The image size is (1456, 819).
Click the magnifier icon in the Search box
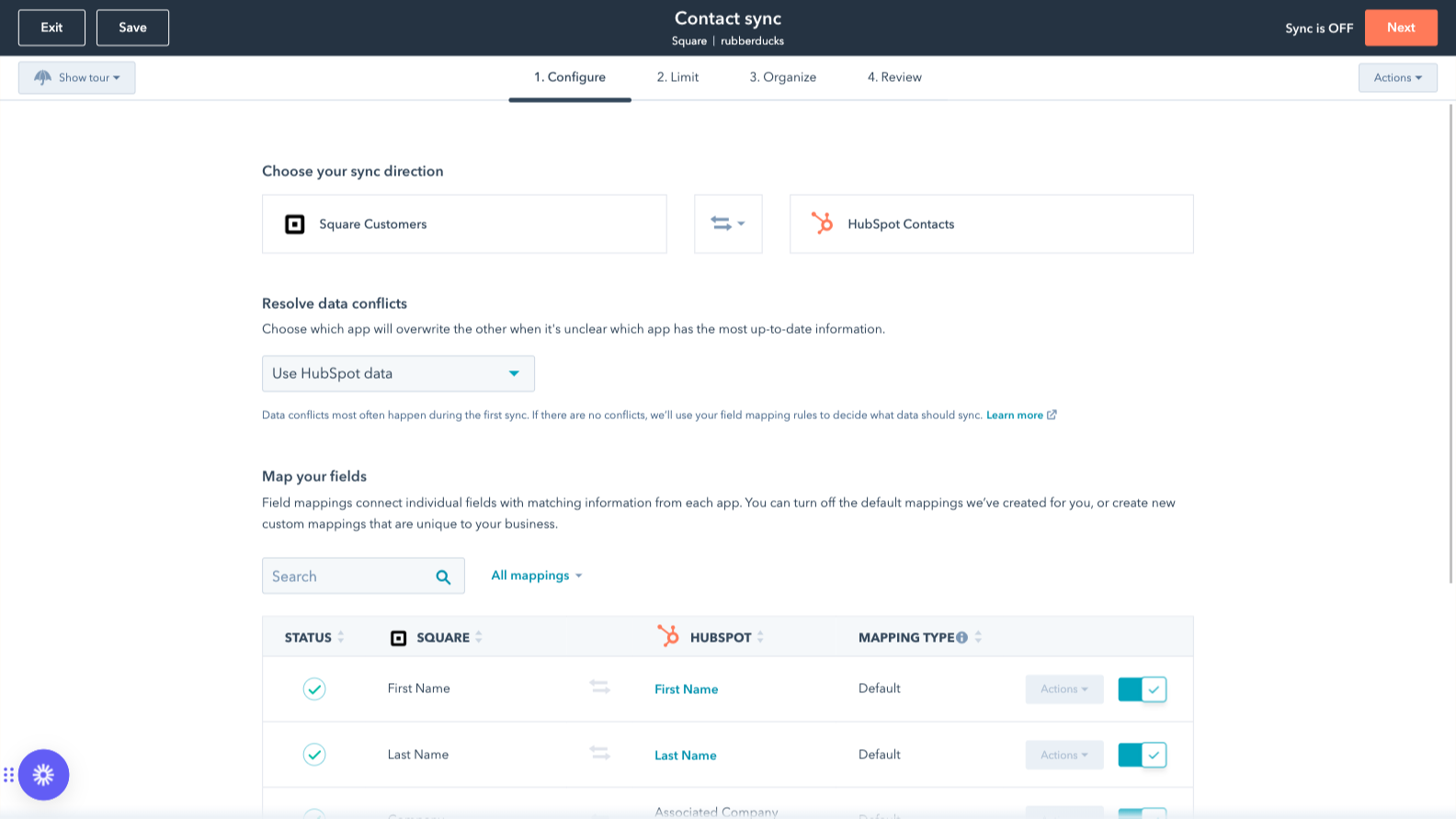pos(443,577)
